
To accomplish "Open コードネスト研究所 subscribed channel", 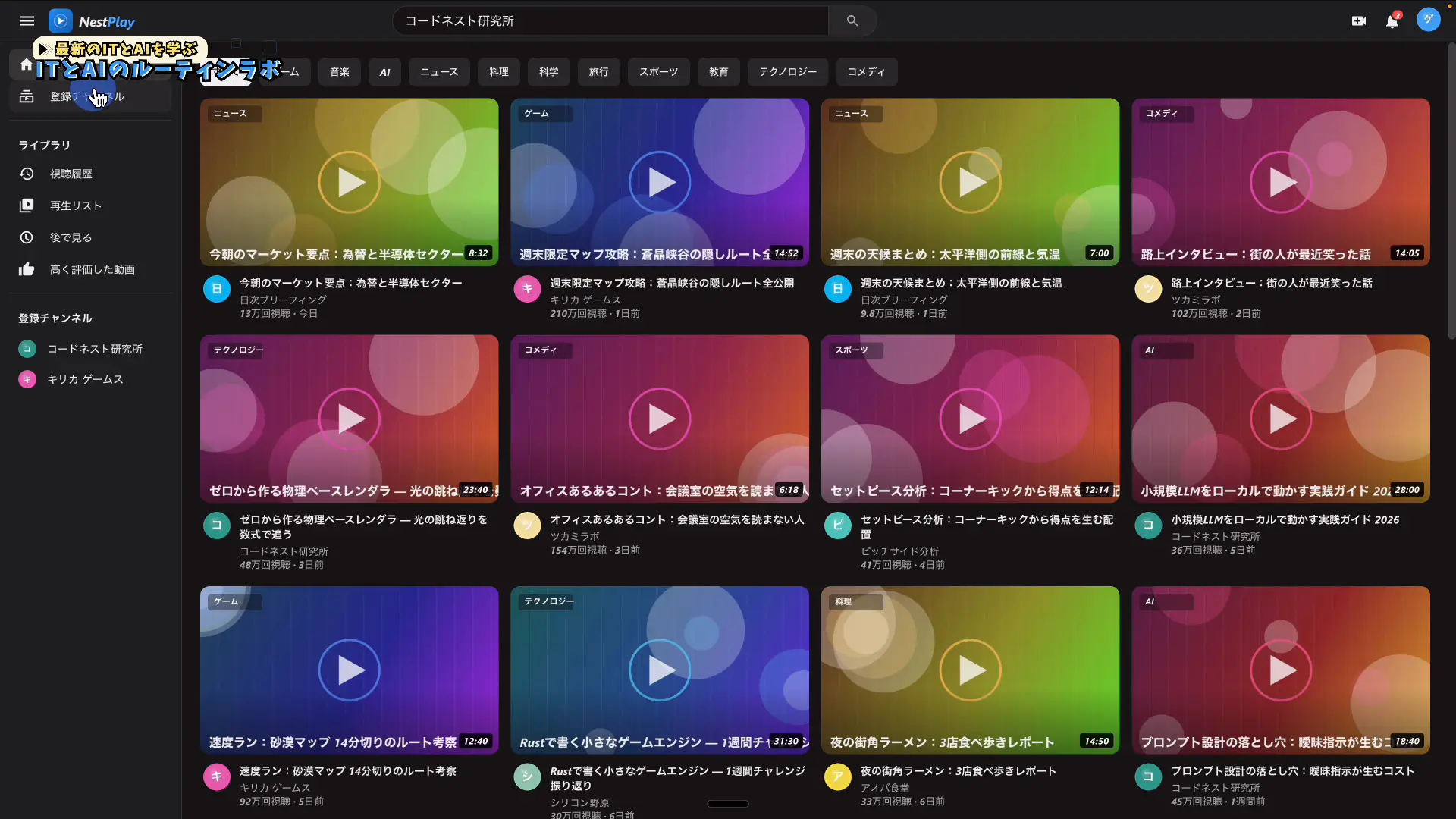I will [x=91, y=349].
